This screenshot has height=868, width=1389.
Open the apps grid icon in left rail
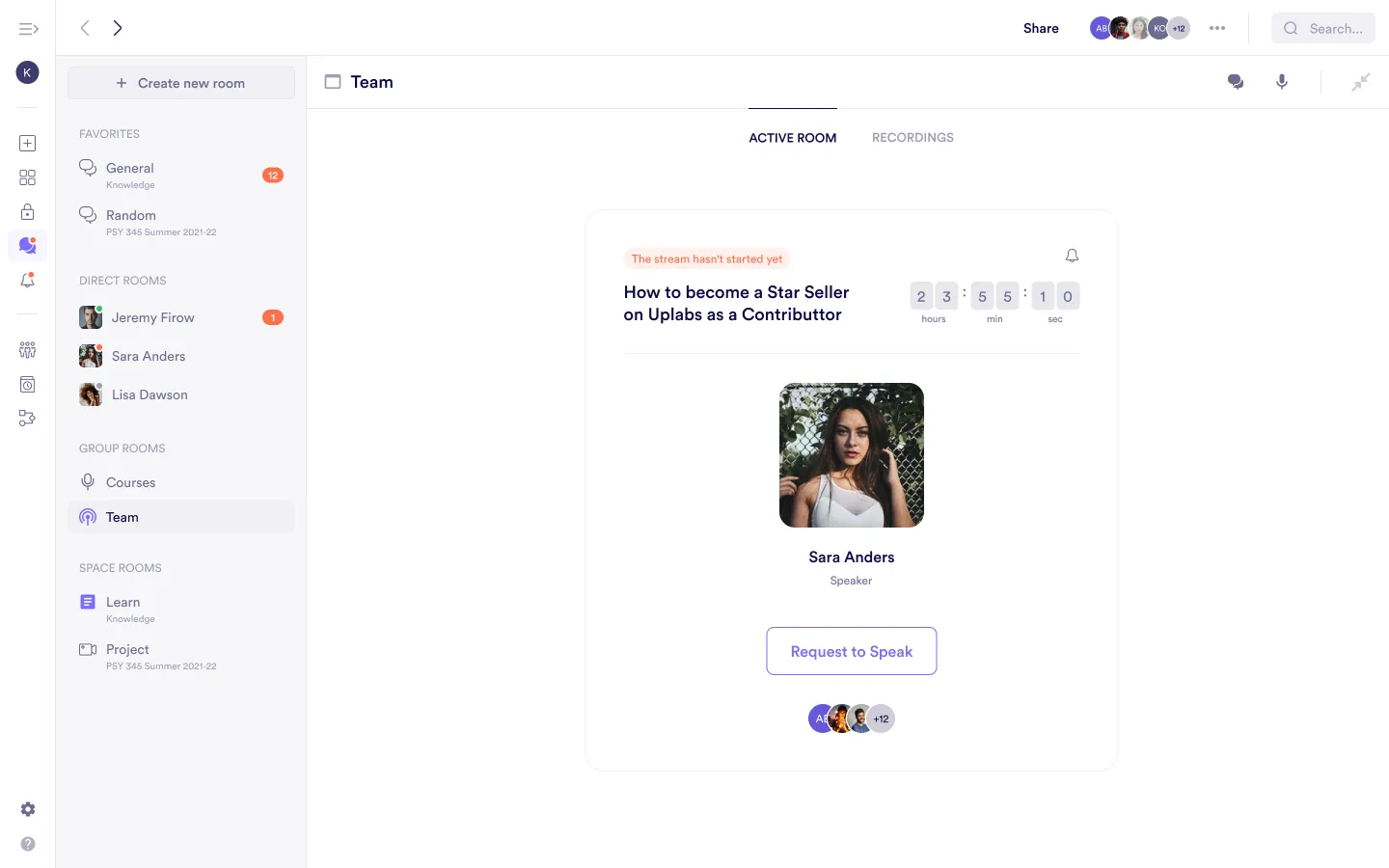click(x=28, y=177)
